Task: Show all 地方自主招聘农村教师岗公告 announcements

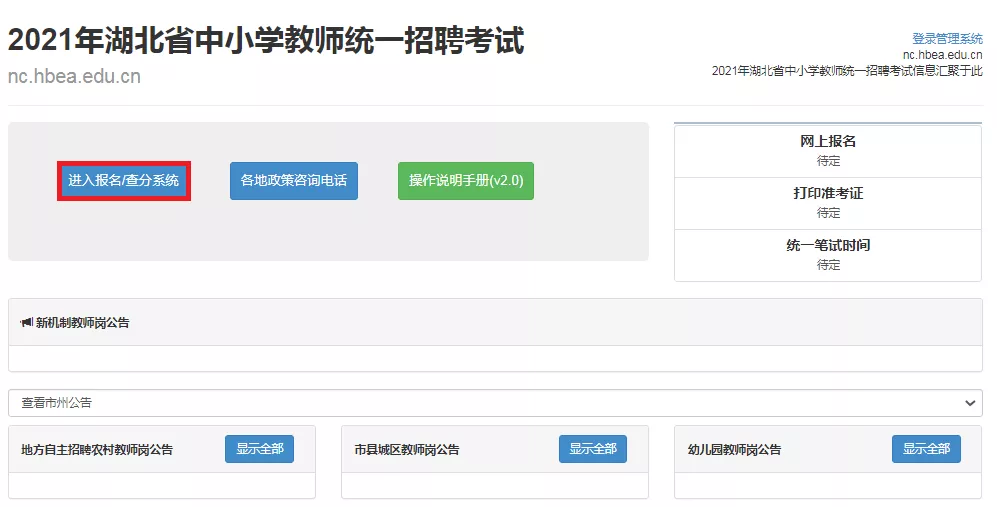Action: (259, 449)
